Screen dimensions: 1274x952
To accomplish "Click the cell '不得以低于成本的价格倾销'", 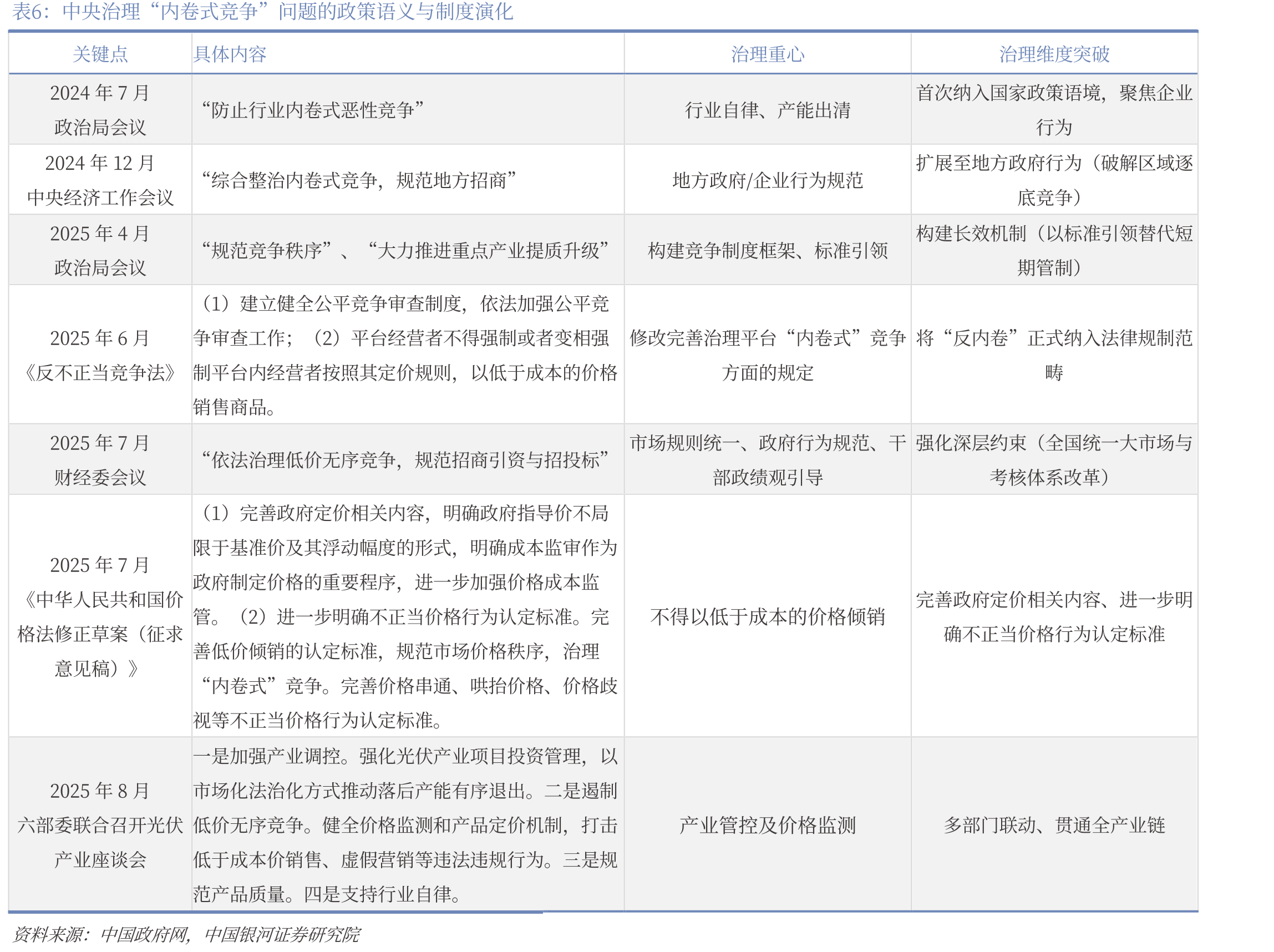I will (767, 616).
